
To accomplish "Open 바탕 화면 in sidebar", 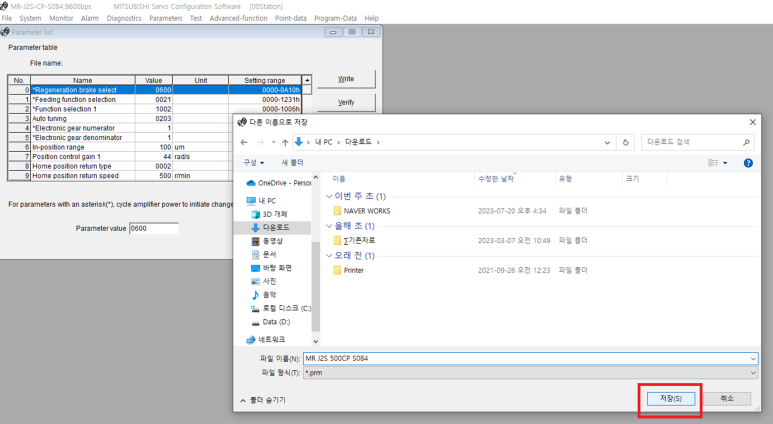I will [x=271, y=268].
